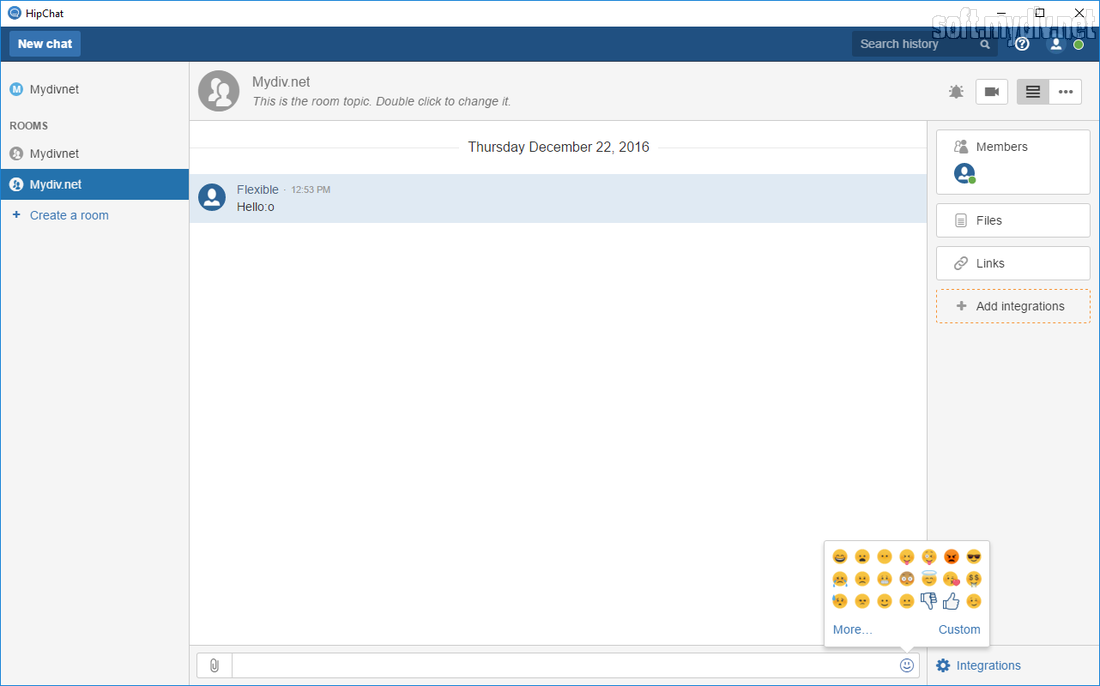
Task: Insert the angel halo emoji
Action: (929, 578)
